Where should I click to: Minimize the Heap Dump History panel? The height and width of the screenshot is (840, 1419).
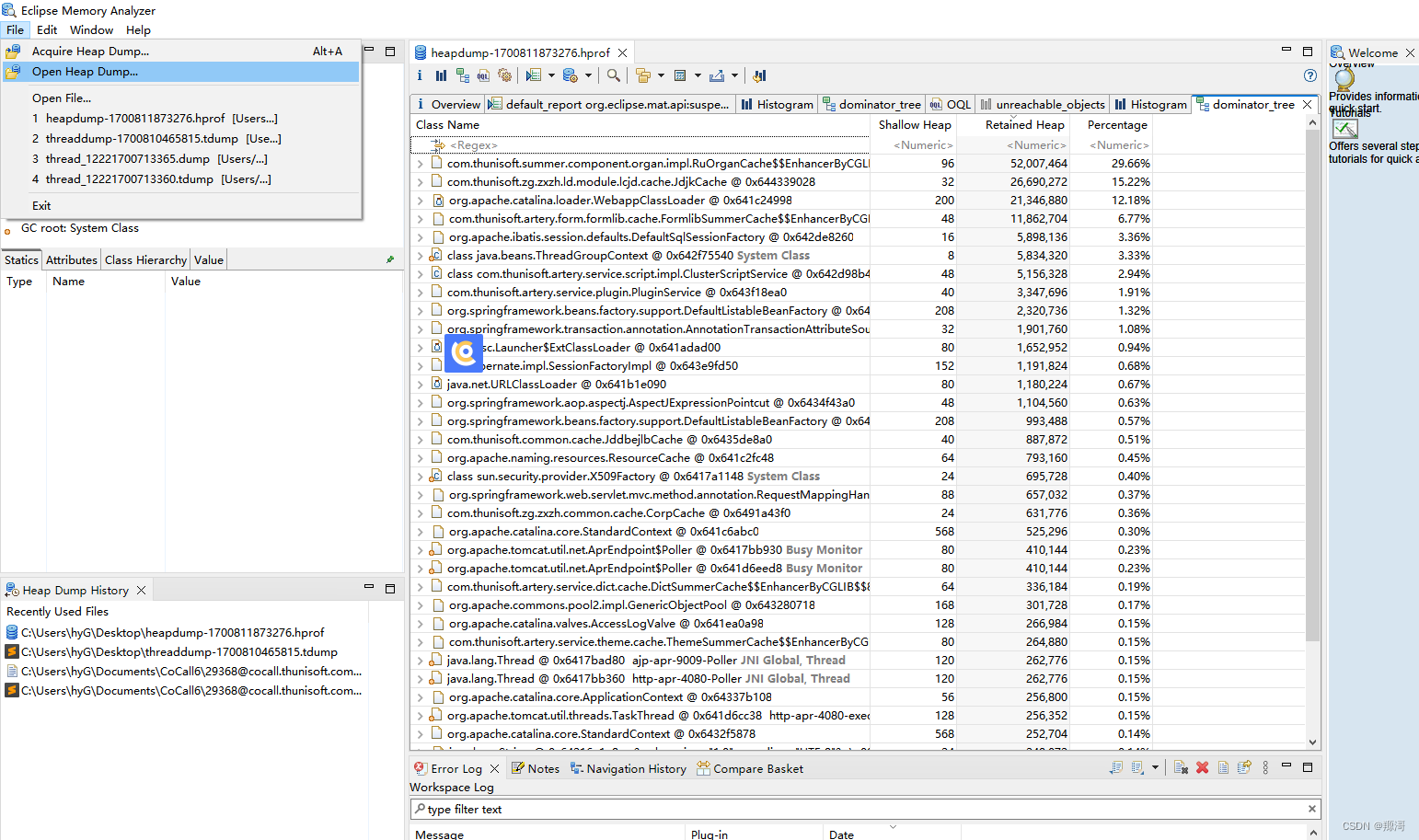(369, 587)
